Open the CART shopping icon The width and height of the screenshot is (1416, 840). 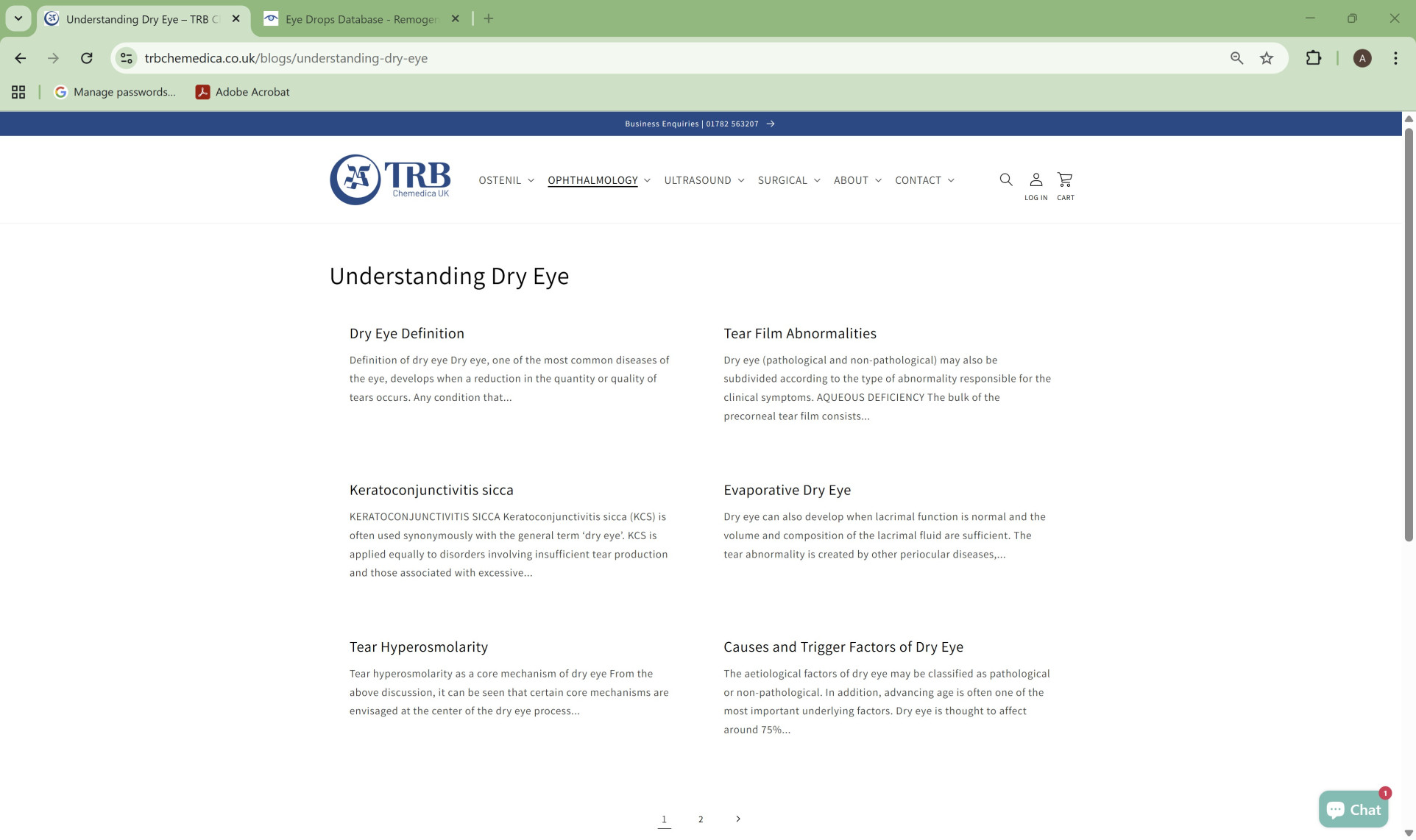coord(1065,179)
